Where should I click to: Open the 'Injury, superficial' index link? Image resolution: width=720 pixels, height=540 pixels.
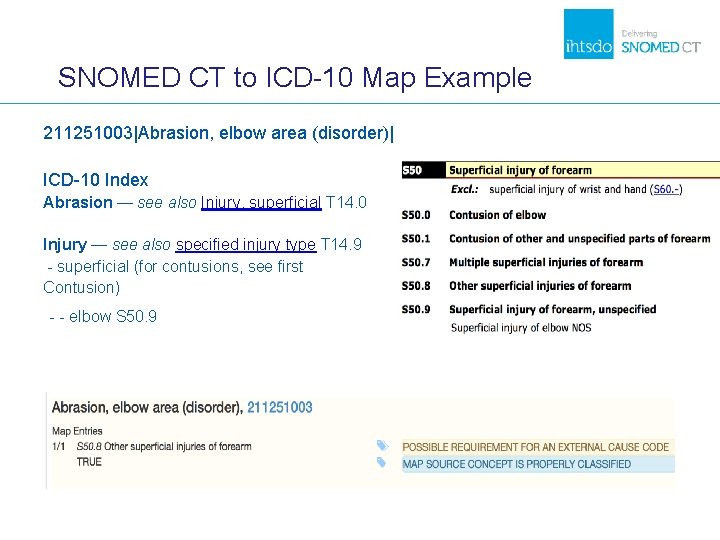coord(261,202)
